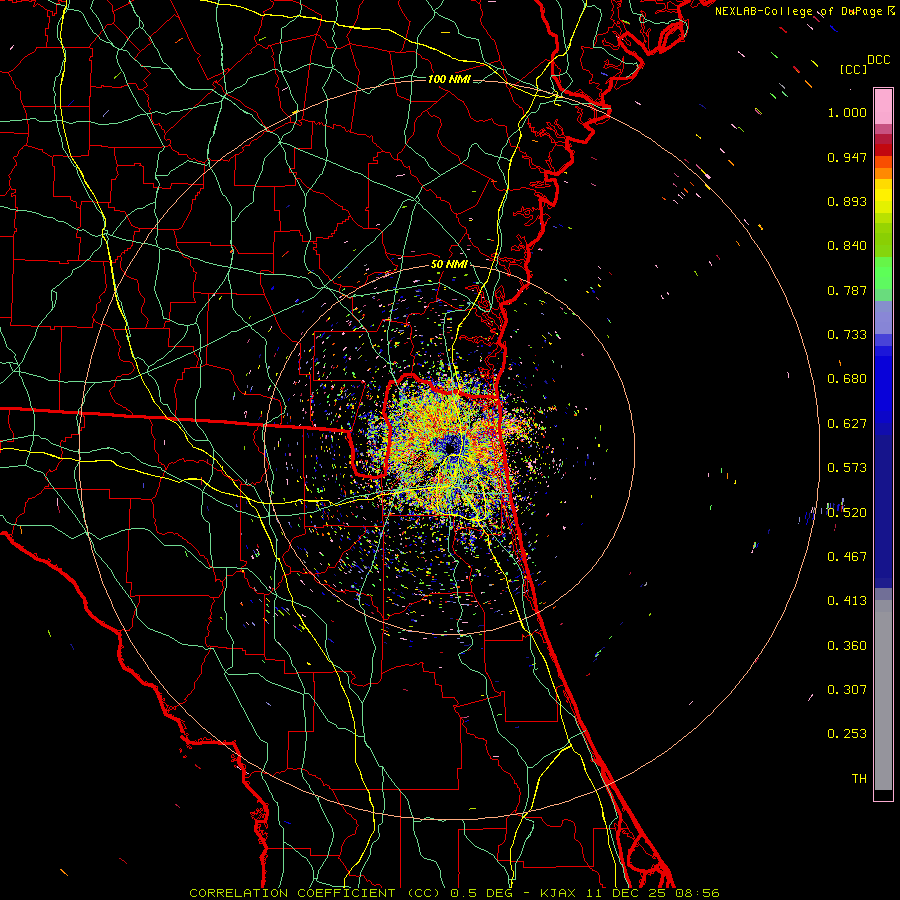Click the 0.840 scale value
This screenshot has width=900, height=900.
click(847, 246)
